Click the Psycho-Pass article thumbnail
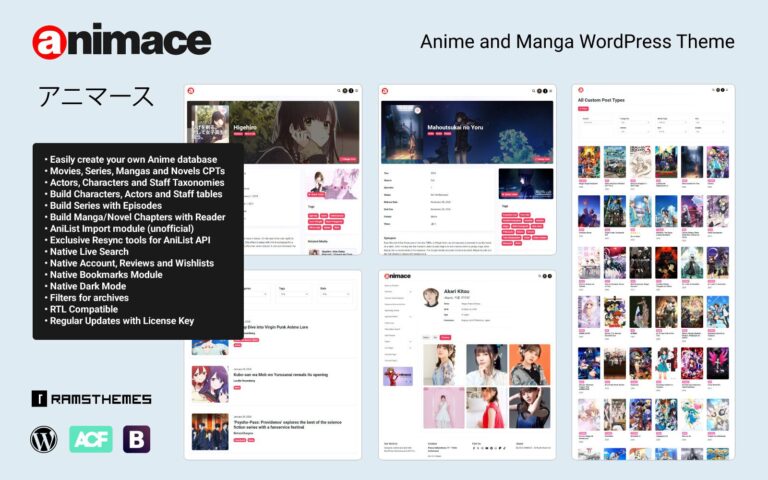The width and height of the screenshot is (768, 480). tap(210, 432)
